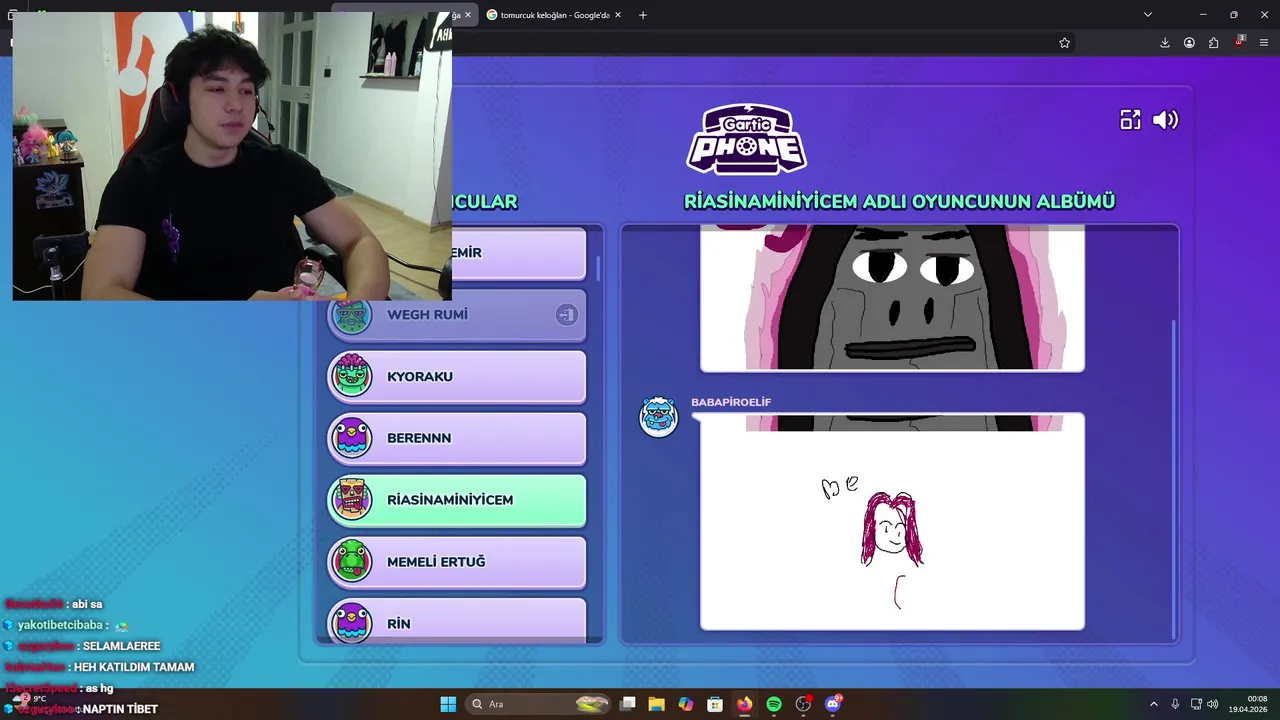1280x720 pixels.
Task: Click the Gartic Phone logo
Action: (746, 139)
